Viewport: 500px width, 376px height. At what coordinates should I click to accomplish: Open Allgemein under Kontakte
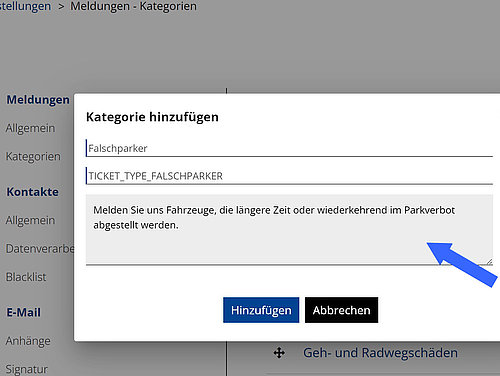click(x=30, y=220)
